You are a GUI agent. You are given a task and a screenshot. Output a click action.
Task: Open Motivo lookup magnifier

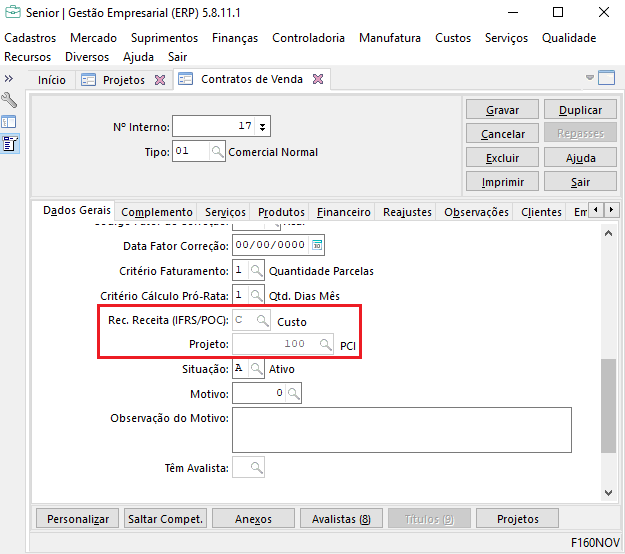[293, 393]
